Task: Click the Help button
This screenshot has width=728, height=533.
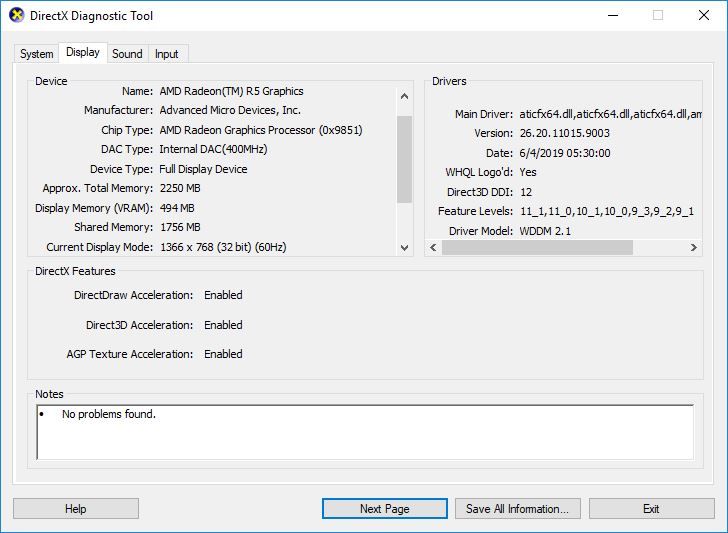Action: click(x=76, y=509)
